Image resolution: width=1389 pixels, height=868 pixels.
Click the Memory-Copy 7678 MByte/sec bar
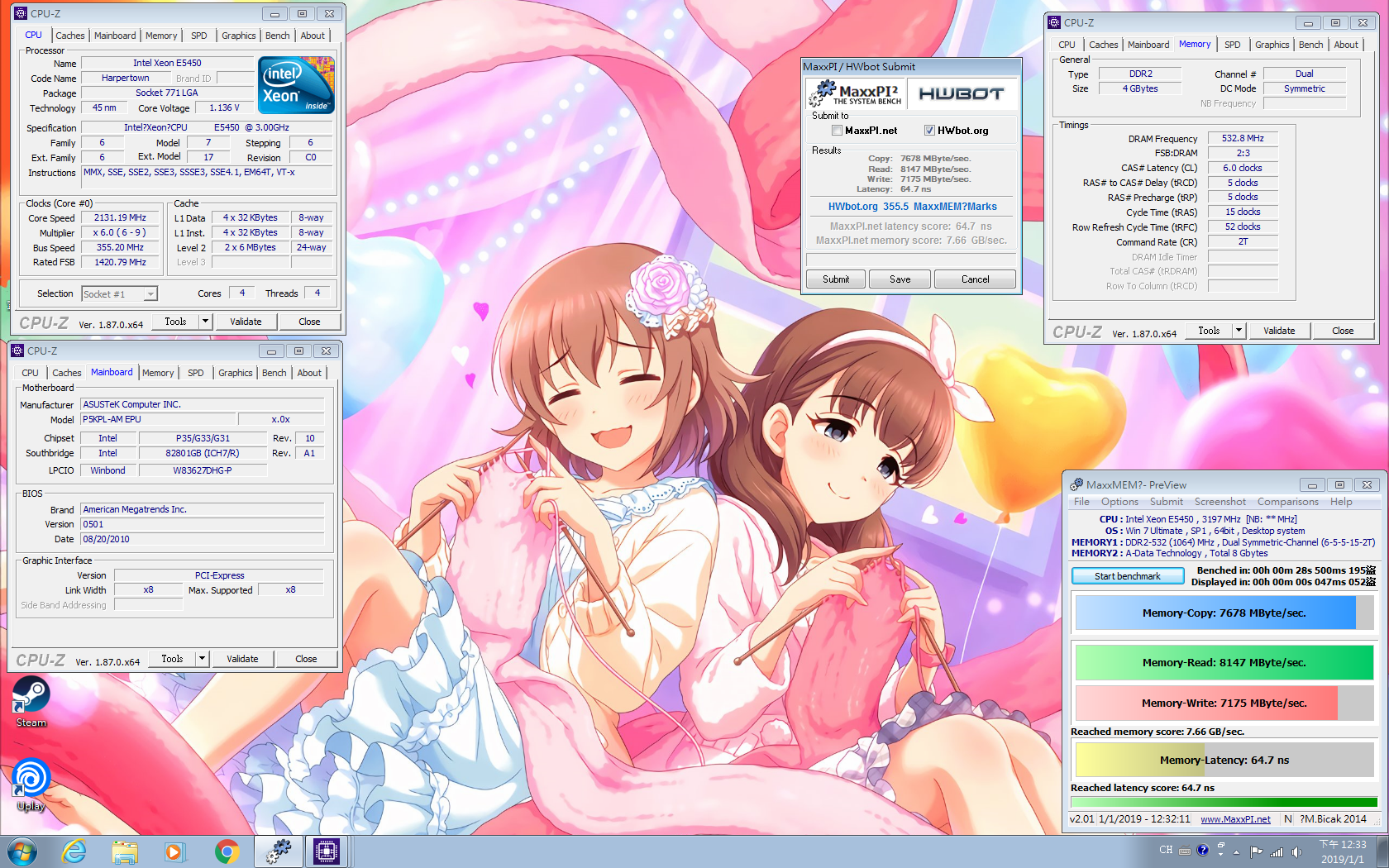pos(1224,613)
